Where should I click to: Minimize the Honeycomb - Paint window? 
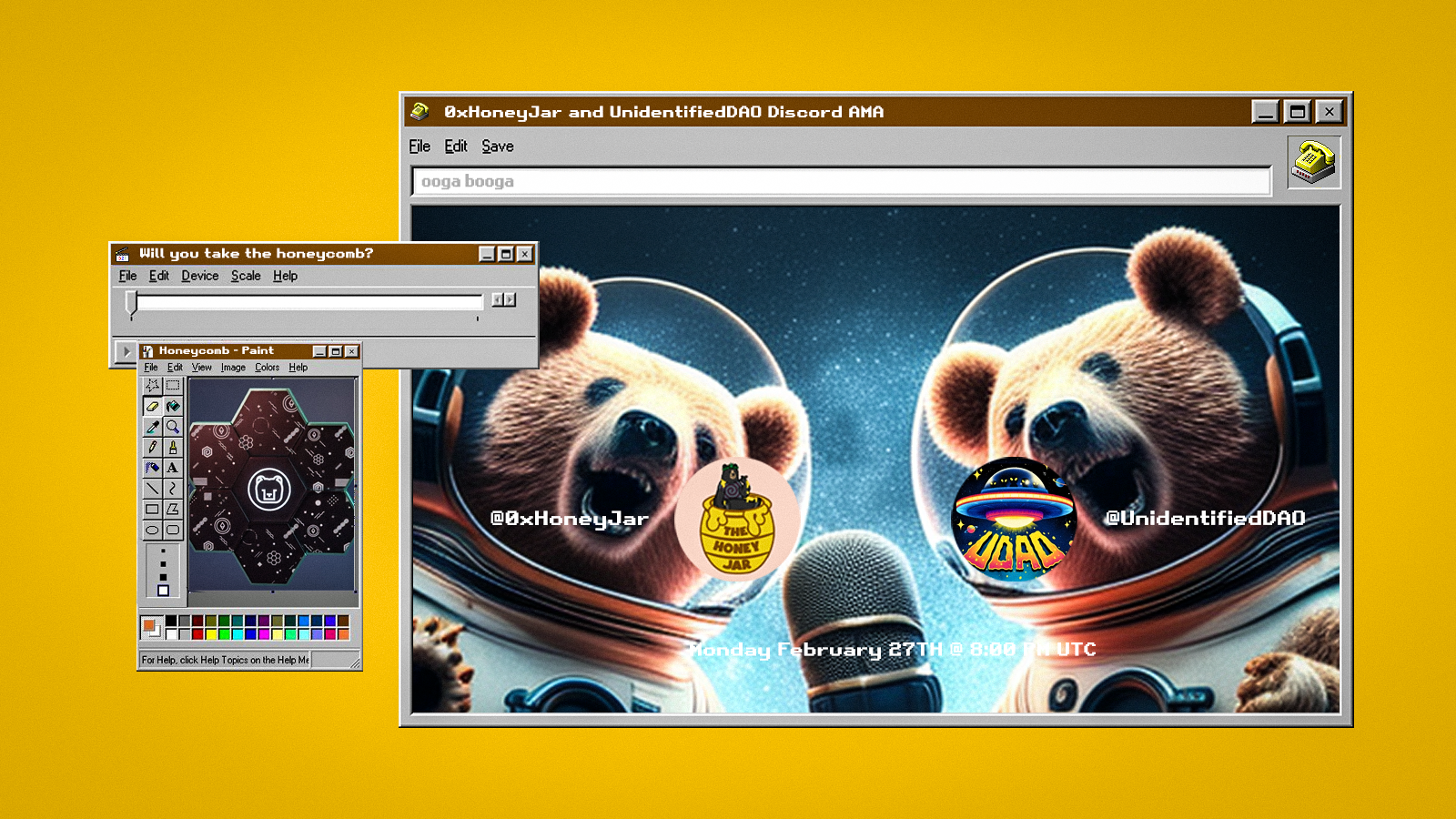pos(319,351)
